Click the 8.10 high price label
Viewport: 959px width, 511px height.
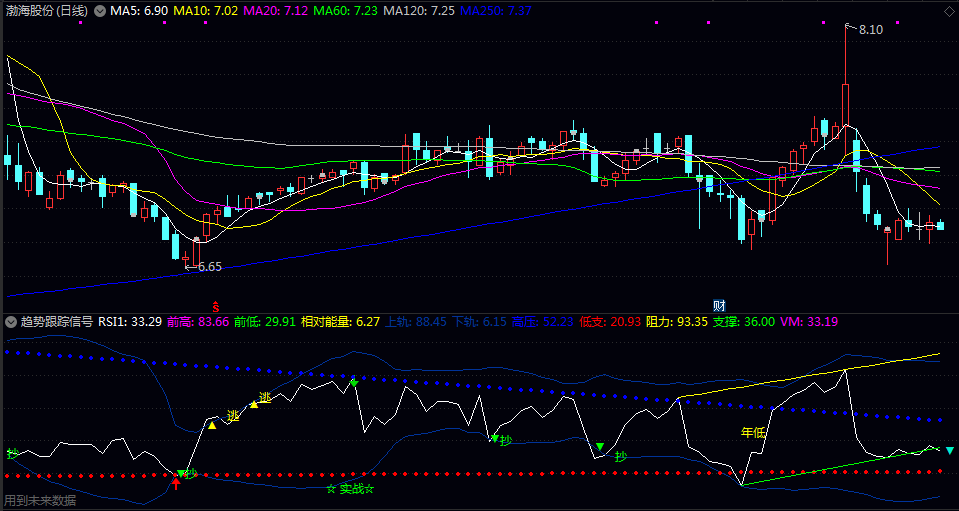869,30
